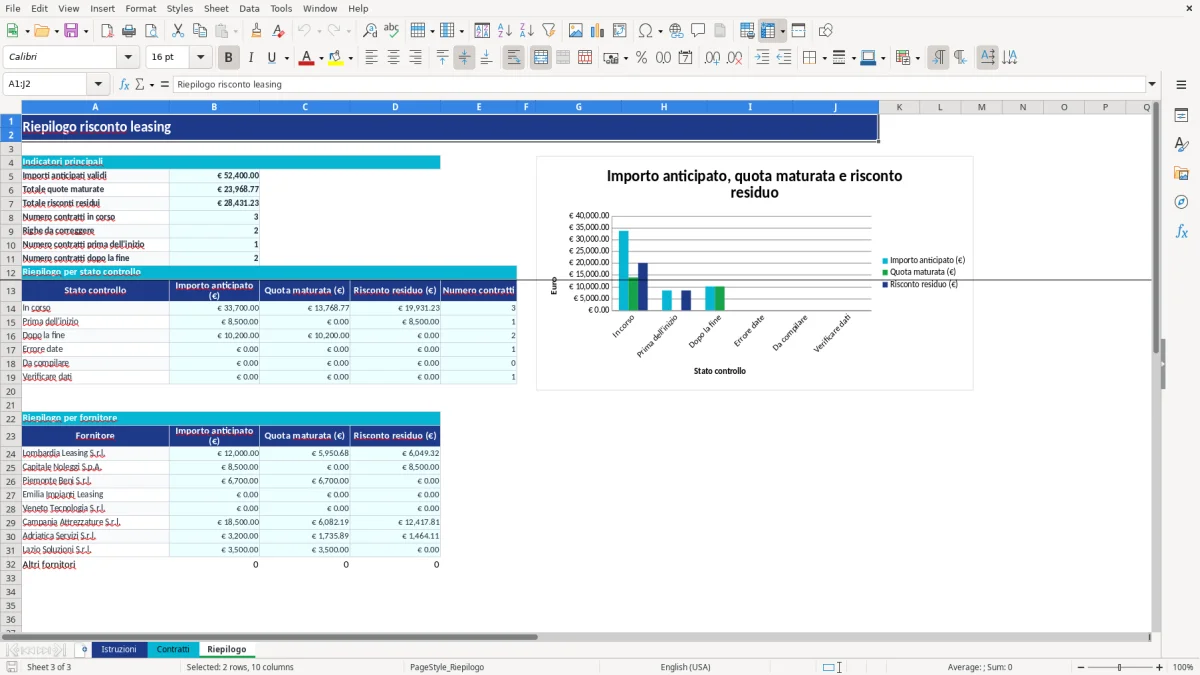Open Borders dropdown arrow
Viewport: 1200px width, 675px height.
coord(824,58)
